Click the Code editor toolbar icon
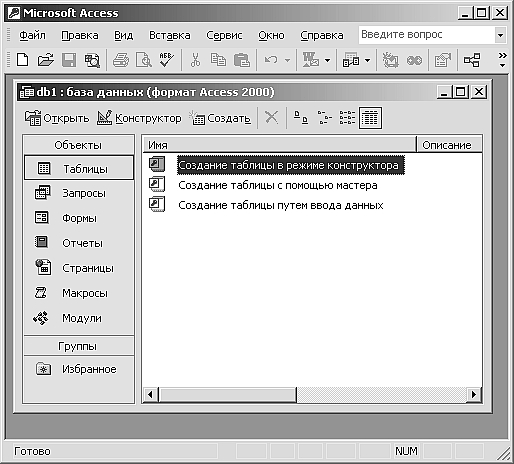The width and height of the screenshot is (514, 464). click(390, 60)
